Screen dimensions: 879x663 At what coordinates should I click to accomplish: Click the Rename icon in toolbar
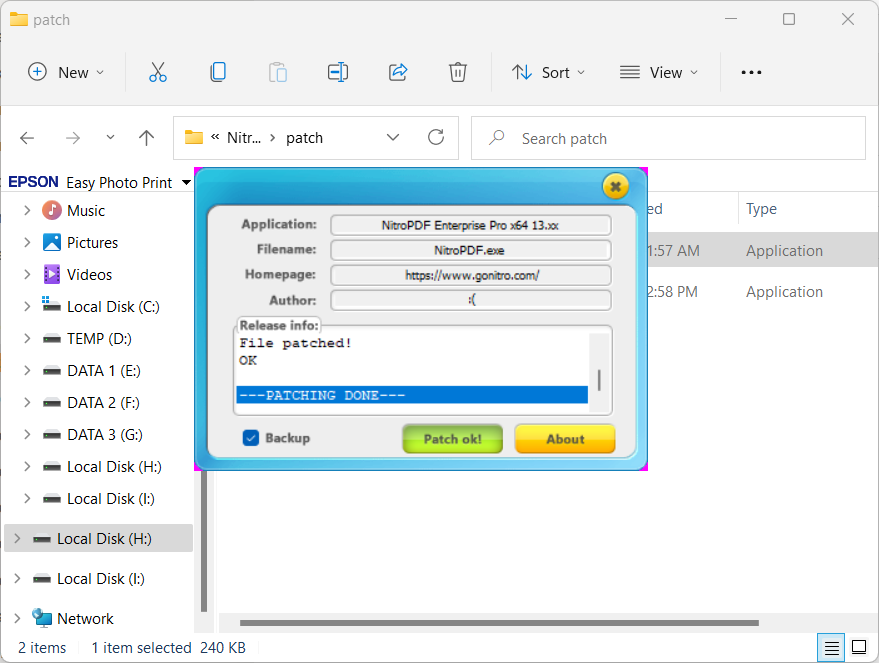pyautogui.click(x=337, y=72)
